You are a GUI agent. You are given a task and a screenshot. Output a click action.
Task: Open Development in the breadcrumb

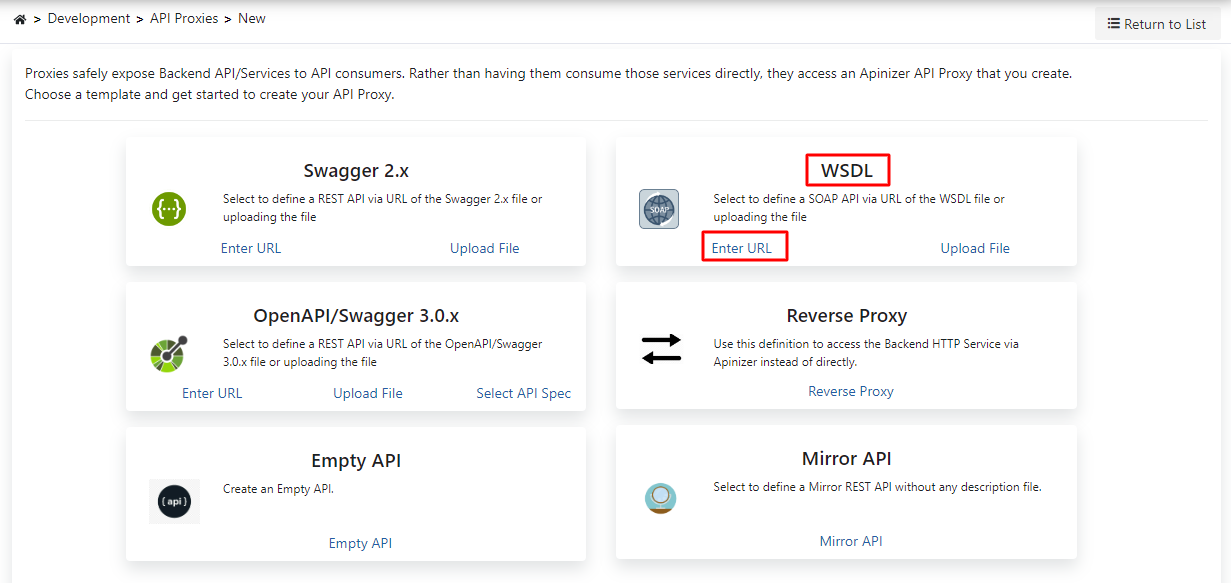click(x=89, y=19)
